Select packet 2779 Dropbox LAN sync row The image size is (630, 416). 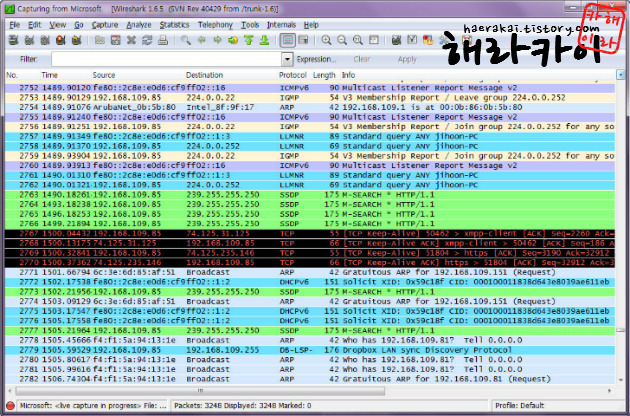coord(310,350)
